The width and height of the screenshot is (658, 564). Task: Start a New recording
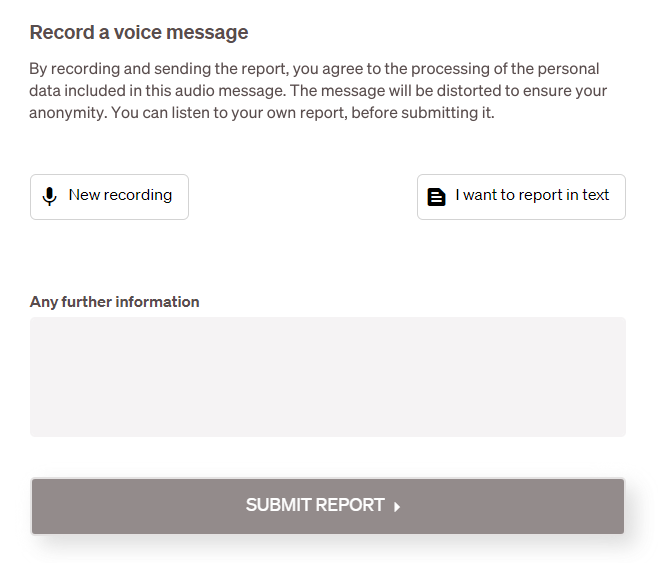[x=110, y=197]
